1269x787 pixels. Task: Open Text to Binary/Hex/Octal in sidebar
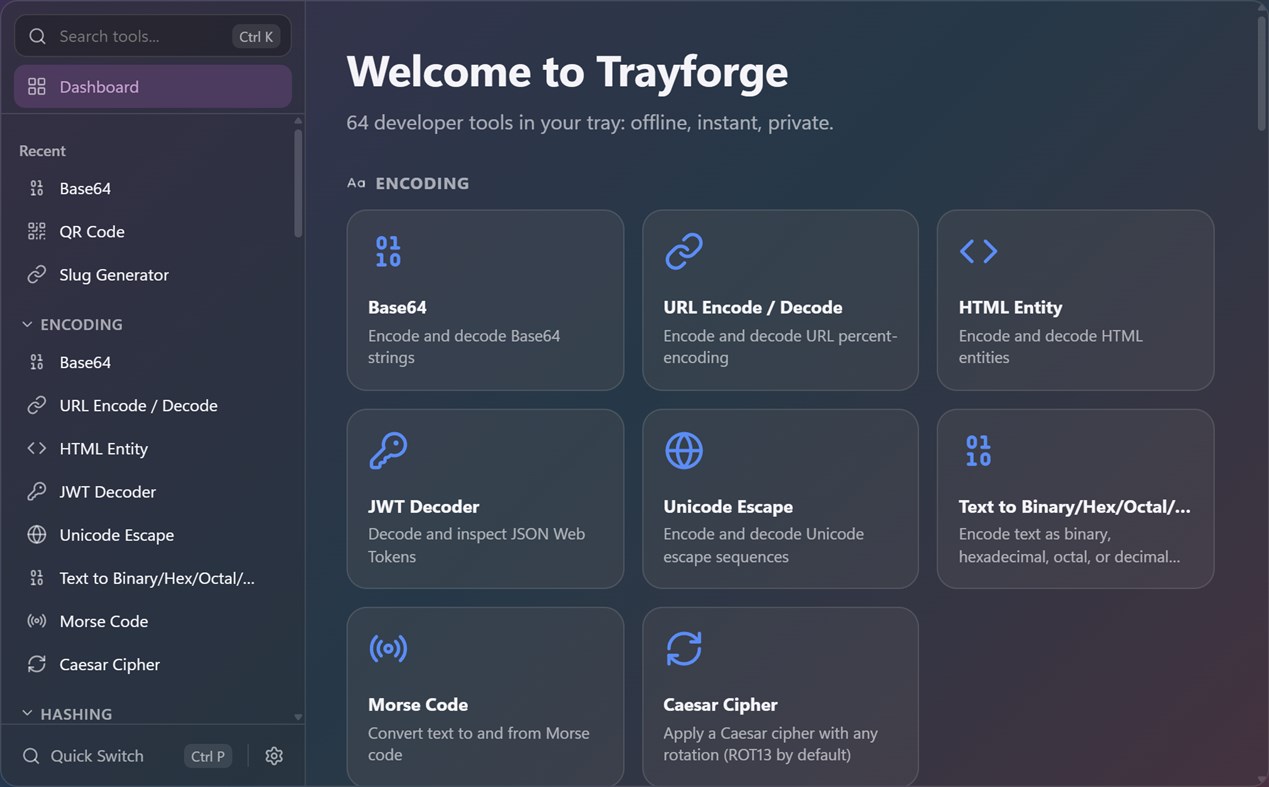153,578
